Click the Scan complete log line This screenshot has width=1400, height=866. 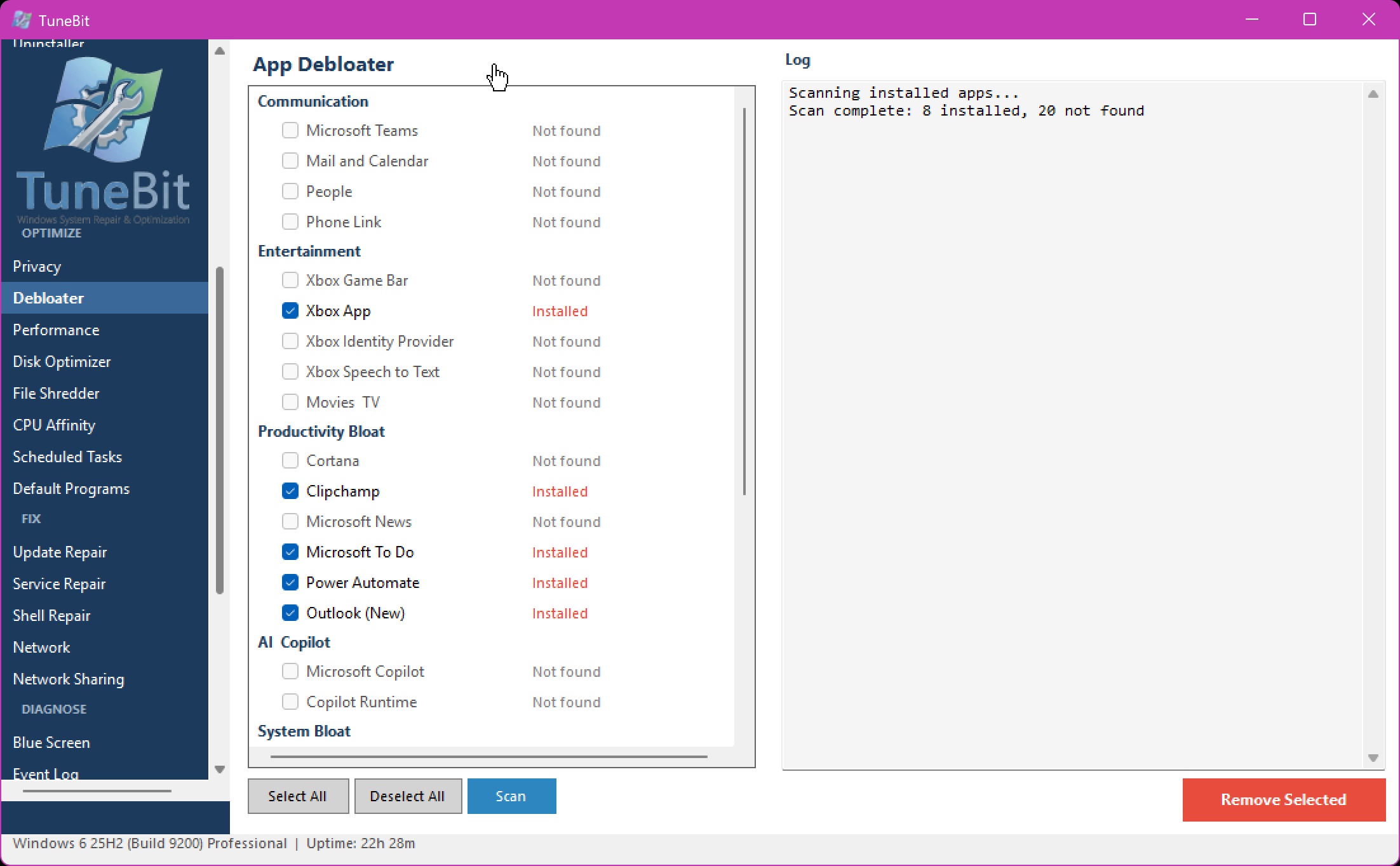point(966,110)
